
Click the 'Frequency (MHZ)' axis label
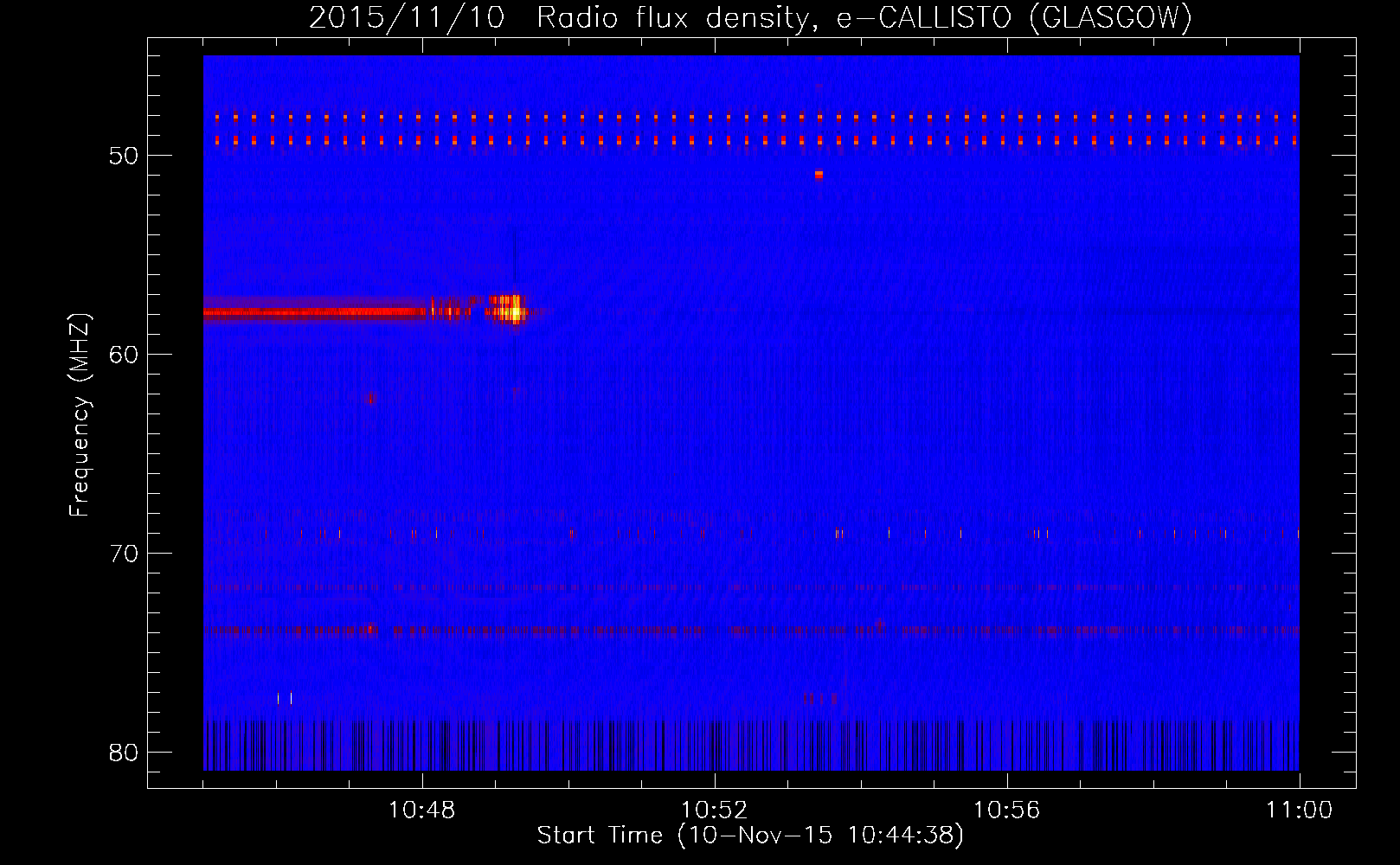(80, 415)
